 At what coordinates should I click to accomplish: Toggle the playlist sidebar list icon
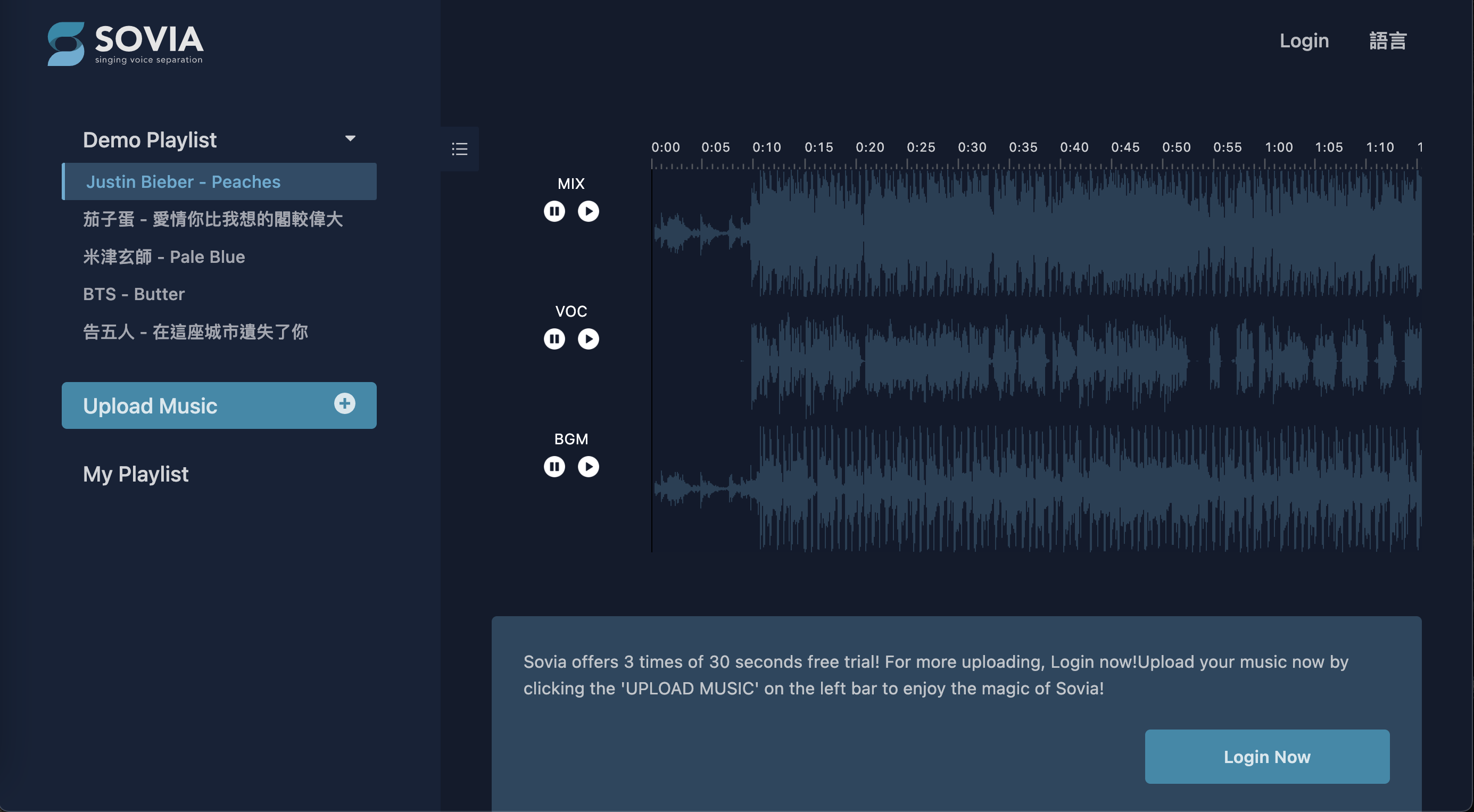[x=459, y=149]
